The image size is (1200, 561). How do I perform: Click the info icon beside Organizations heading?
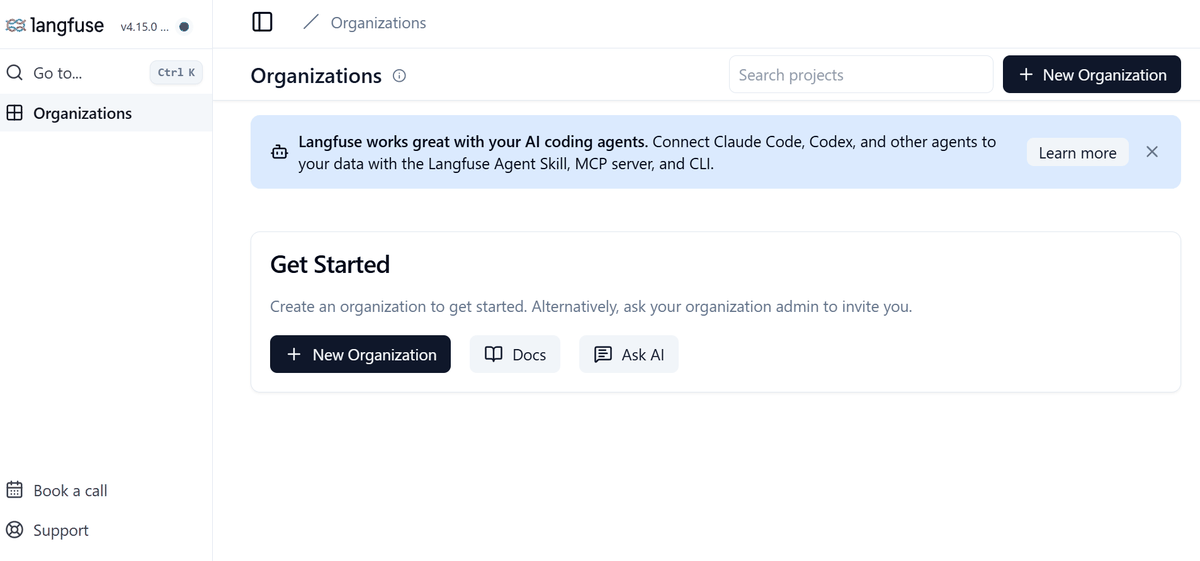[399, 76]
